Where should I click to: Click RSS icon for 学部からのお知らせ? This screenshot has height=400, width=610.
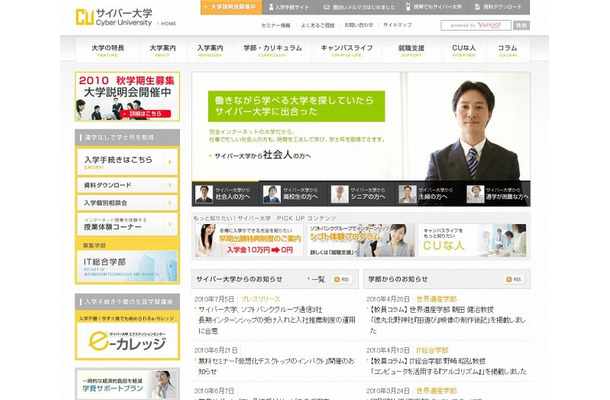[x=514, y=279]
